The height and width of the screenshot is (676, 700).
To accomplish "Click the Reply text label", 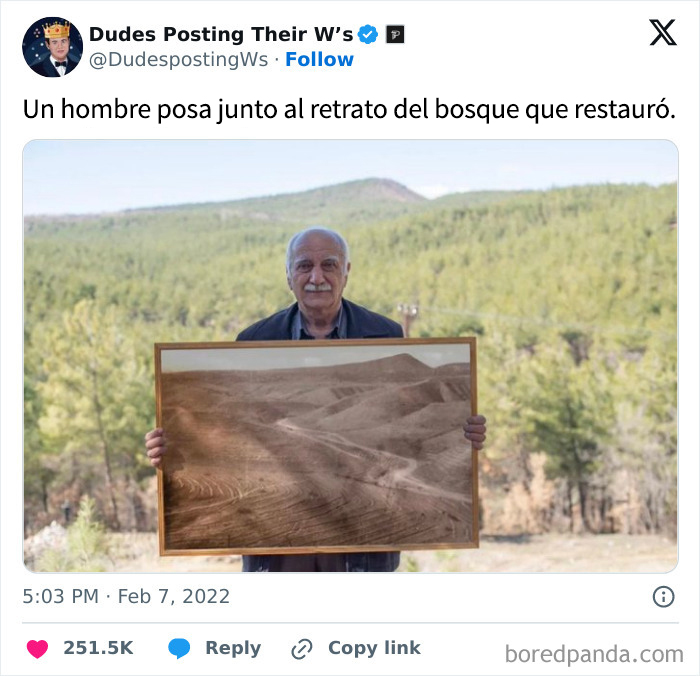I will (233, 648).
